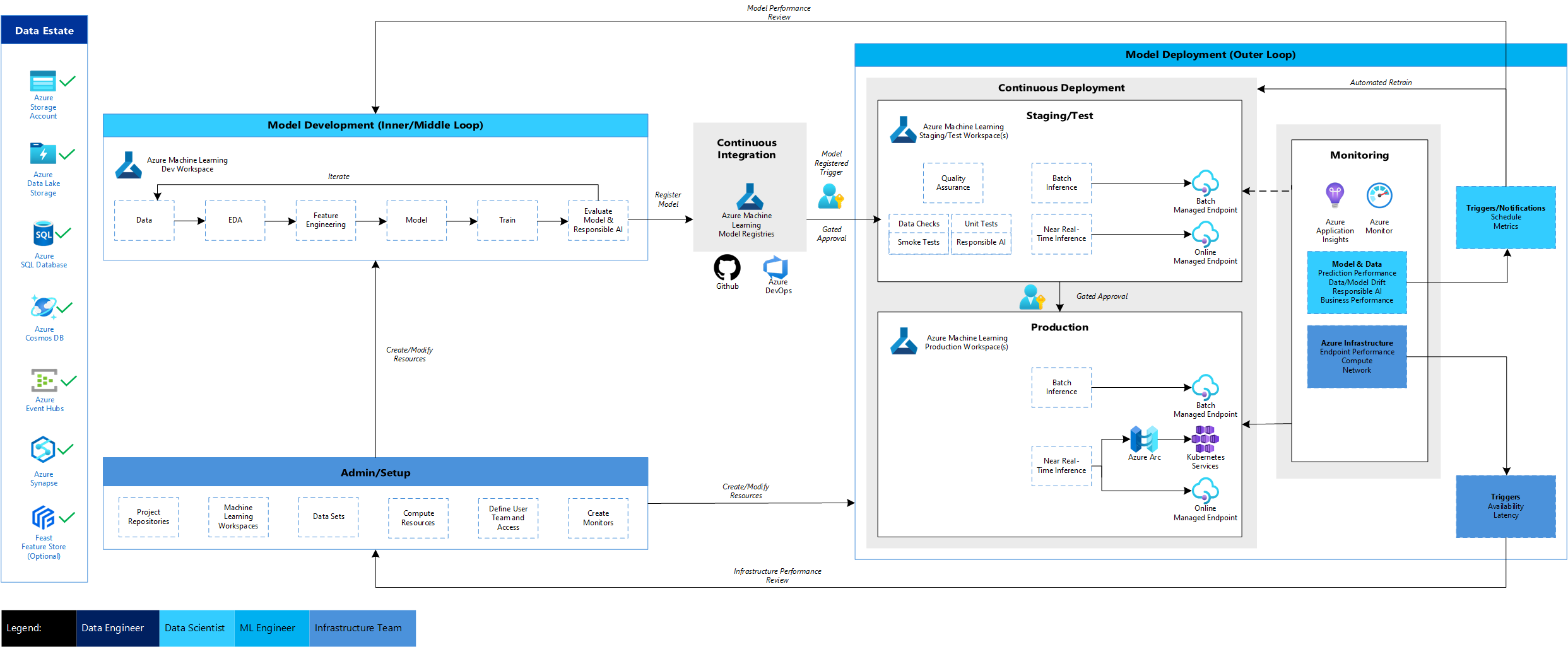Select the Staging/Test Workspace Azure ML icon
Screen dimensions: 1568x647
coord(903,129)
